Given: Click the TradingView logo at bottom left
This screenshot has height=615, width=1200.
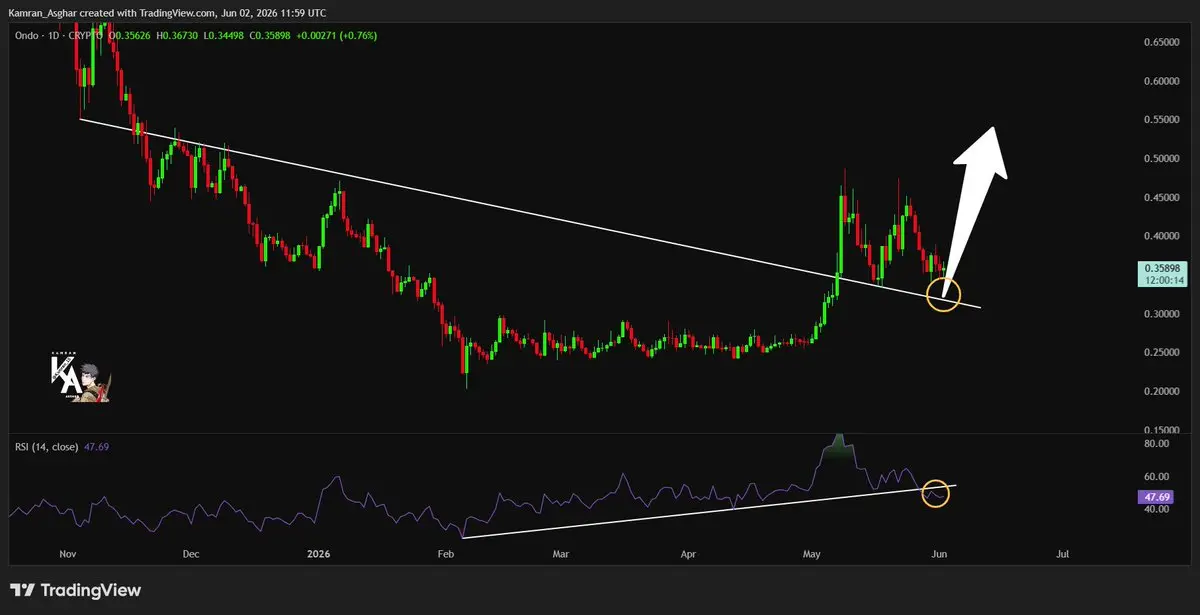Looking at the screenshot, I should [76, 590].
